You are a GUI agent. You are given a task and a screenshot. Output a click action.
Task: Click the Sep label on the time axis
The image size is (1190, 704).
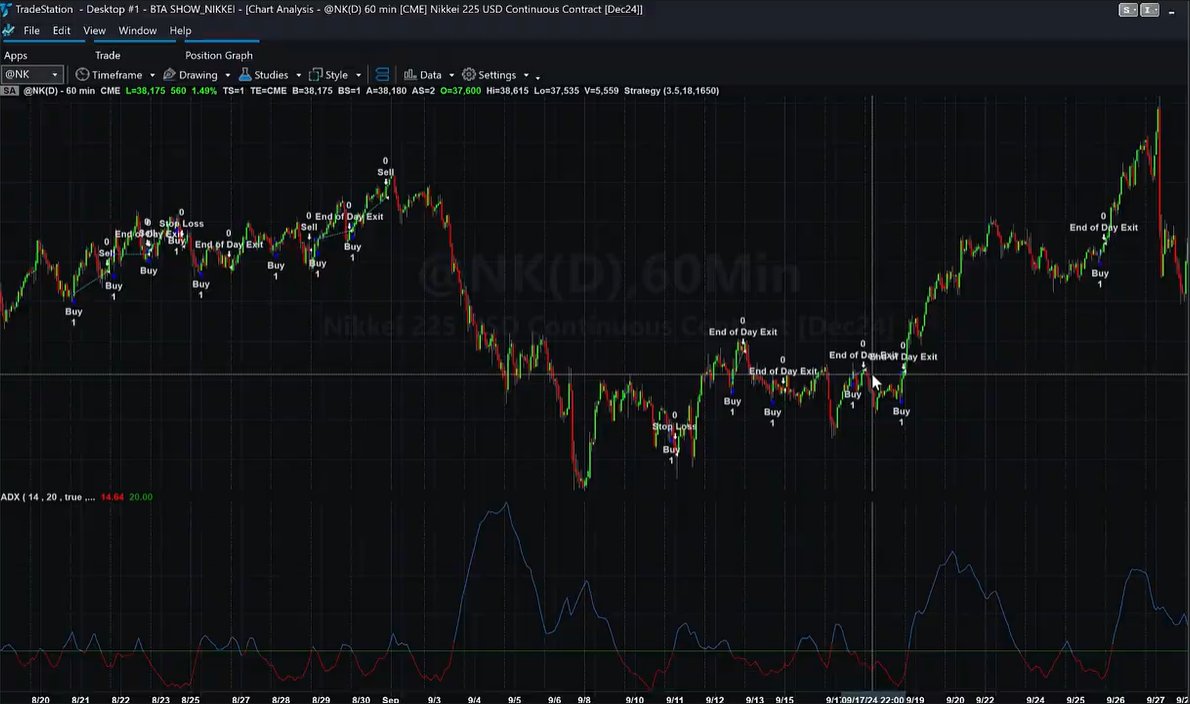tap(390, 699)
